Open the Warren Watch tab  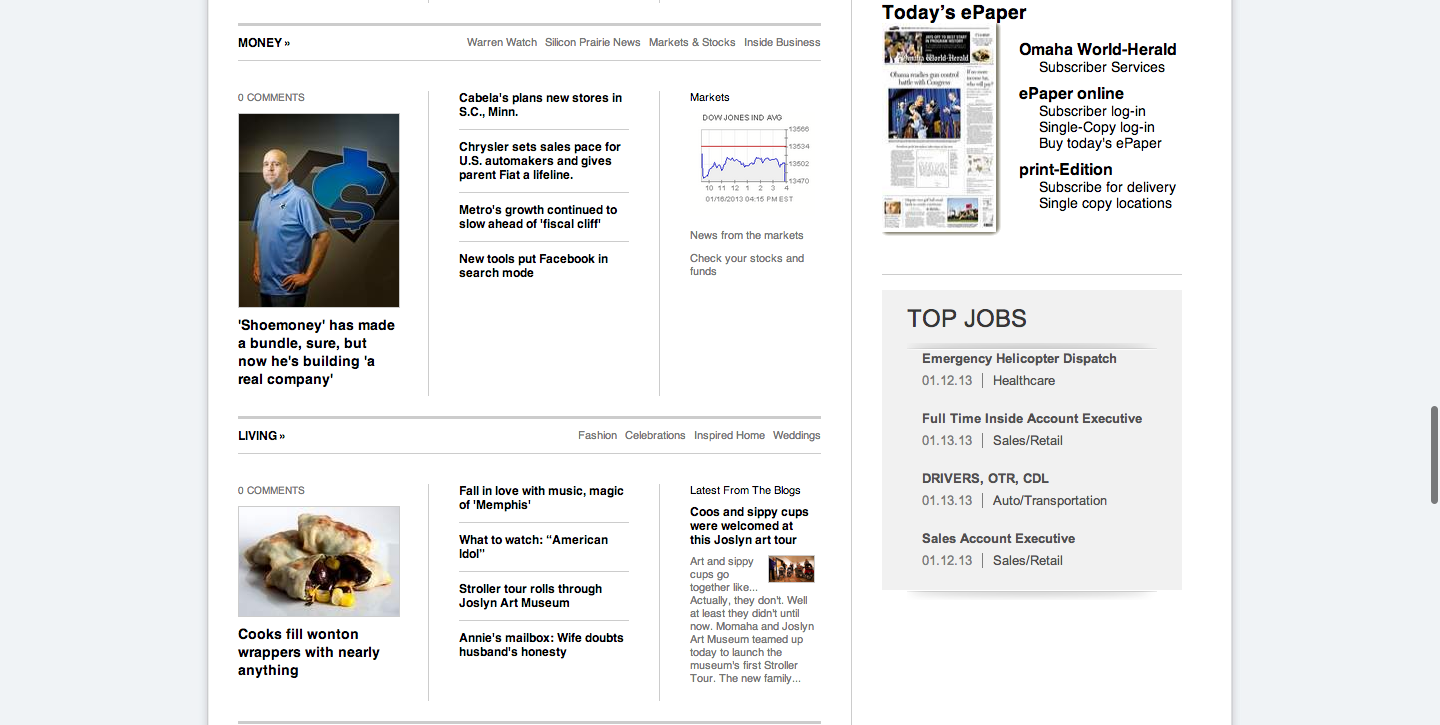[x=501, y=43]
